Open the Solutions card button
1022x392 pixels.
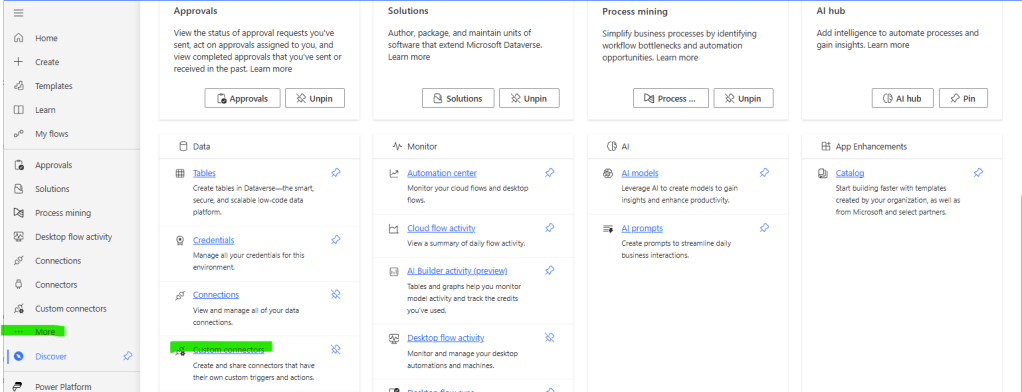[x=458, y=98]
